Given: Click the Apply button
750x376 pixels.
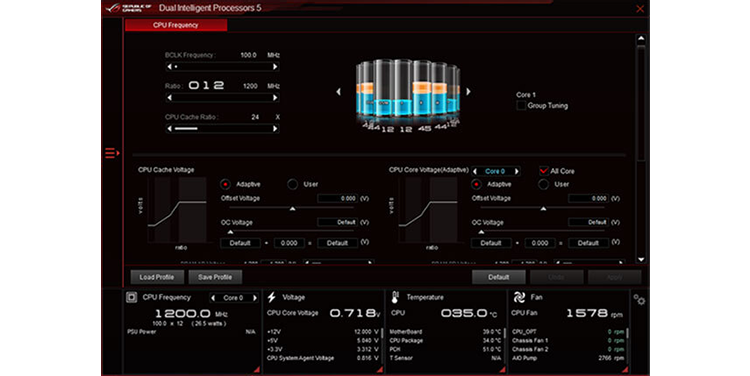Looking at the screenshot, I should pyautogui.click(x=615, y=277).
